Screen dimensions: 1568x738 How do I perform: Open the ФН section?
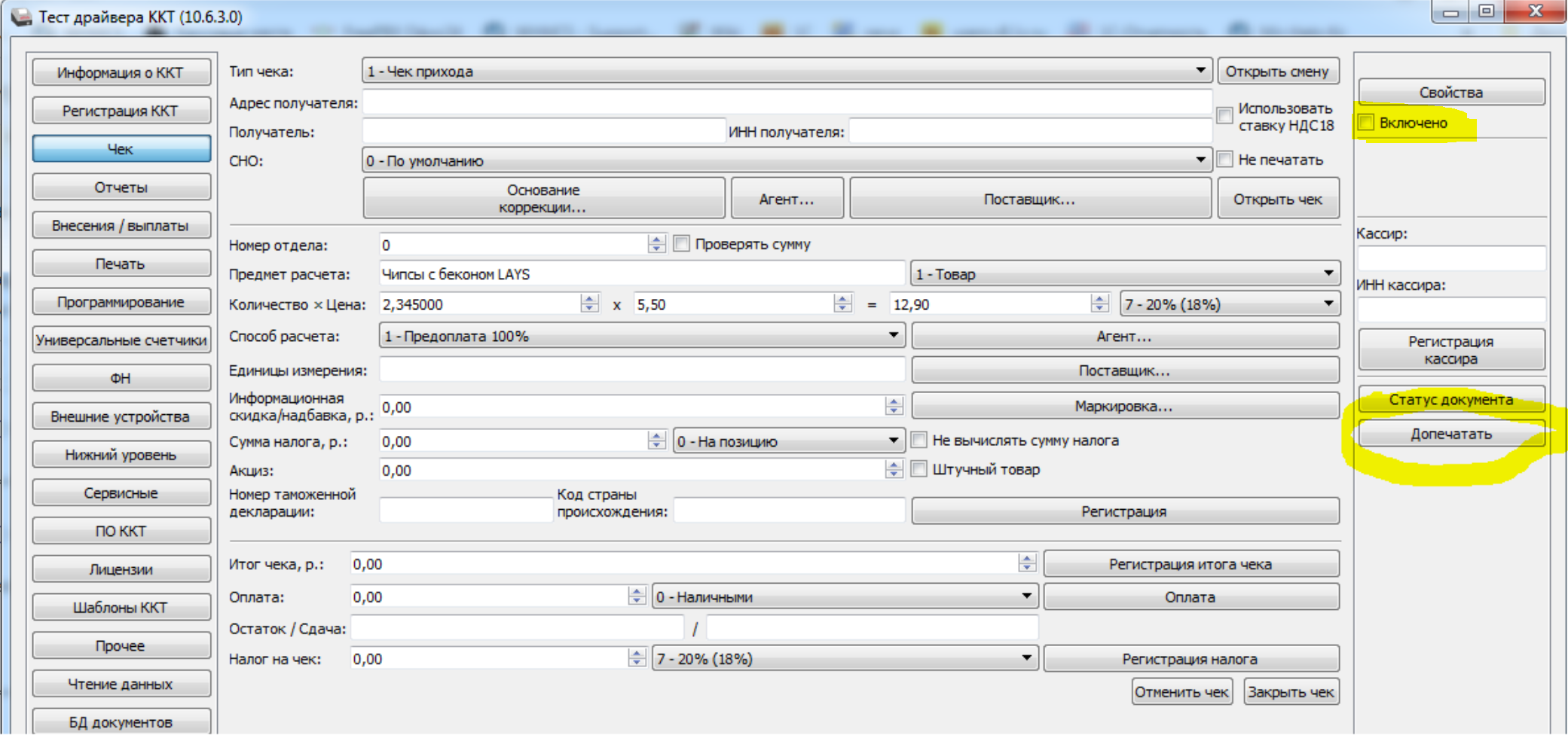(121, 378)
